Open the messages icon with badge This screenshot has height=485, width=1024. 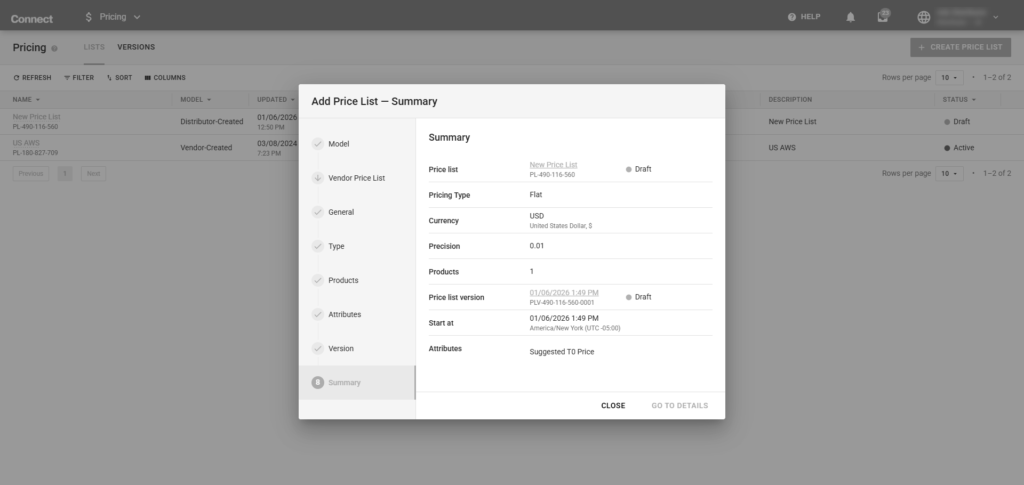[882, 17]
